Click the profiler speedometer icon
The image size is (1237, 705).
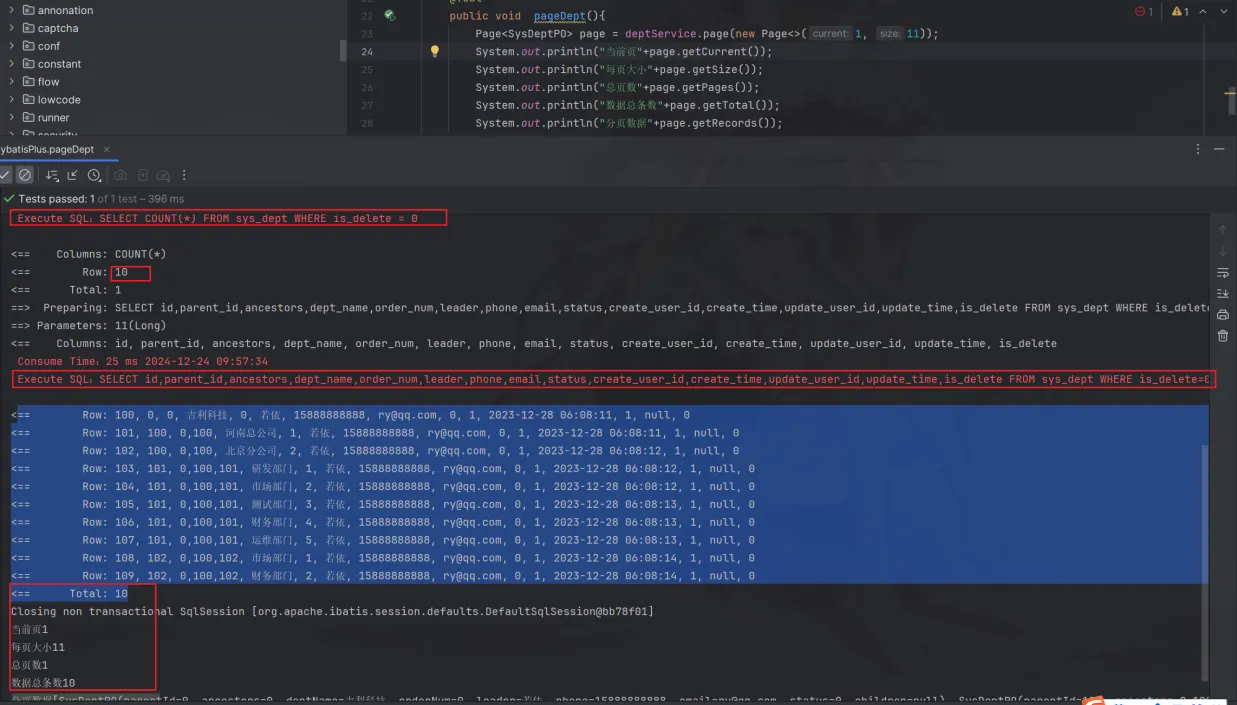tap(163, 175)
